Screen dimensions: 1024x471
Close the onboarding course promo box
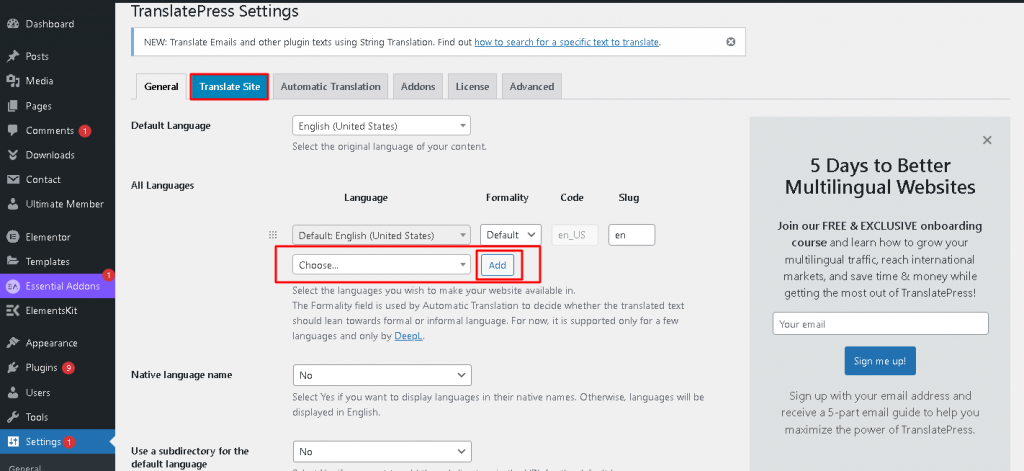click(987, 141)
